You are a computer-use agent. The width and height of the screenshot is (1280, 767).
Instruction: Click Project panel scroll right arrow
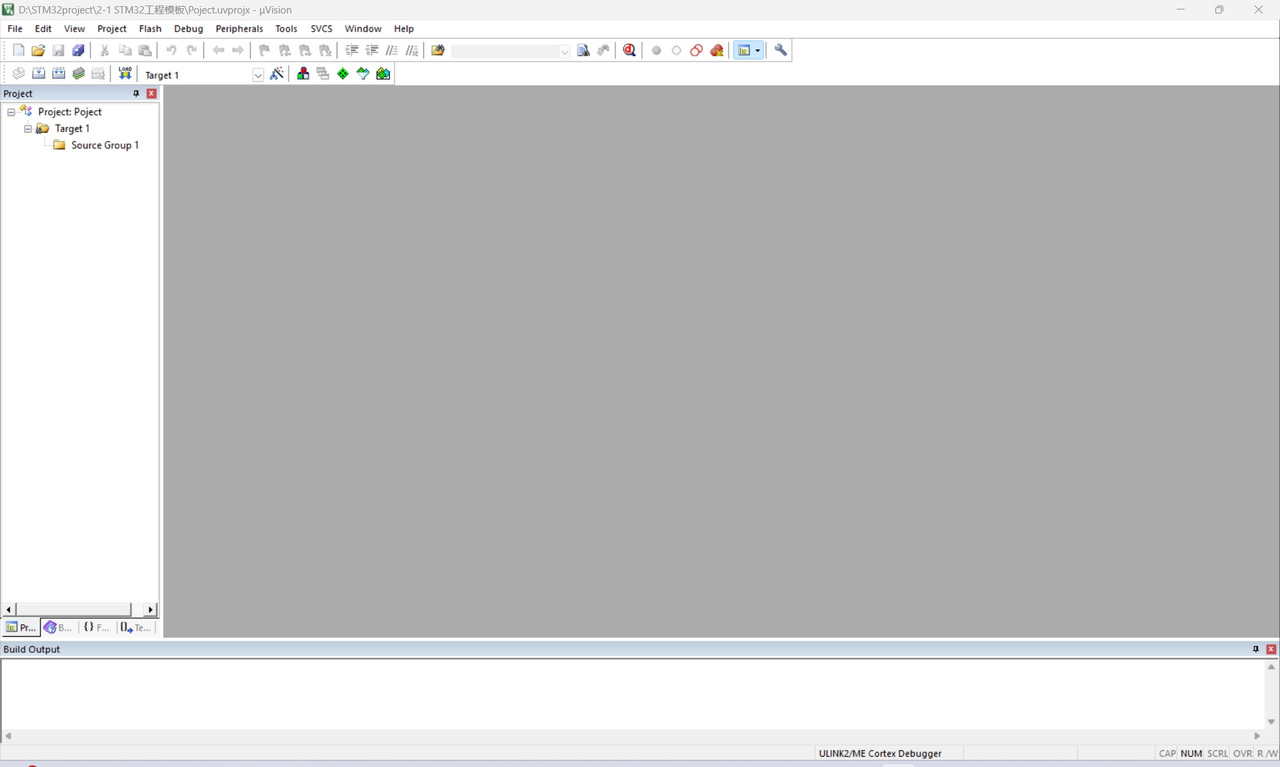tap(151, 609)
